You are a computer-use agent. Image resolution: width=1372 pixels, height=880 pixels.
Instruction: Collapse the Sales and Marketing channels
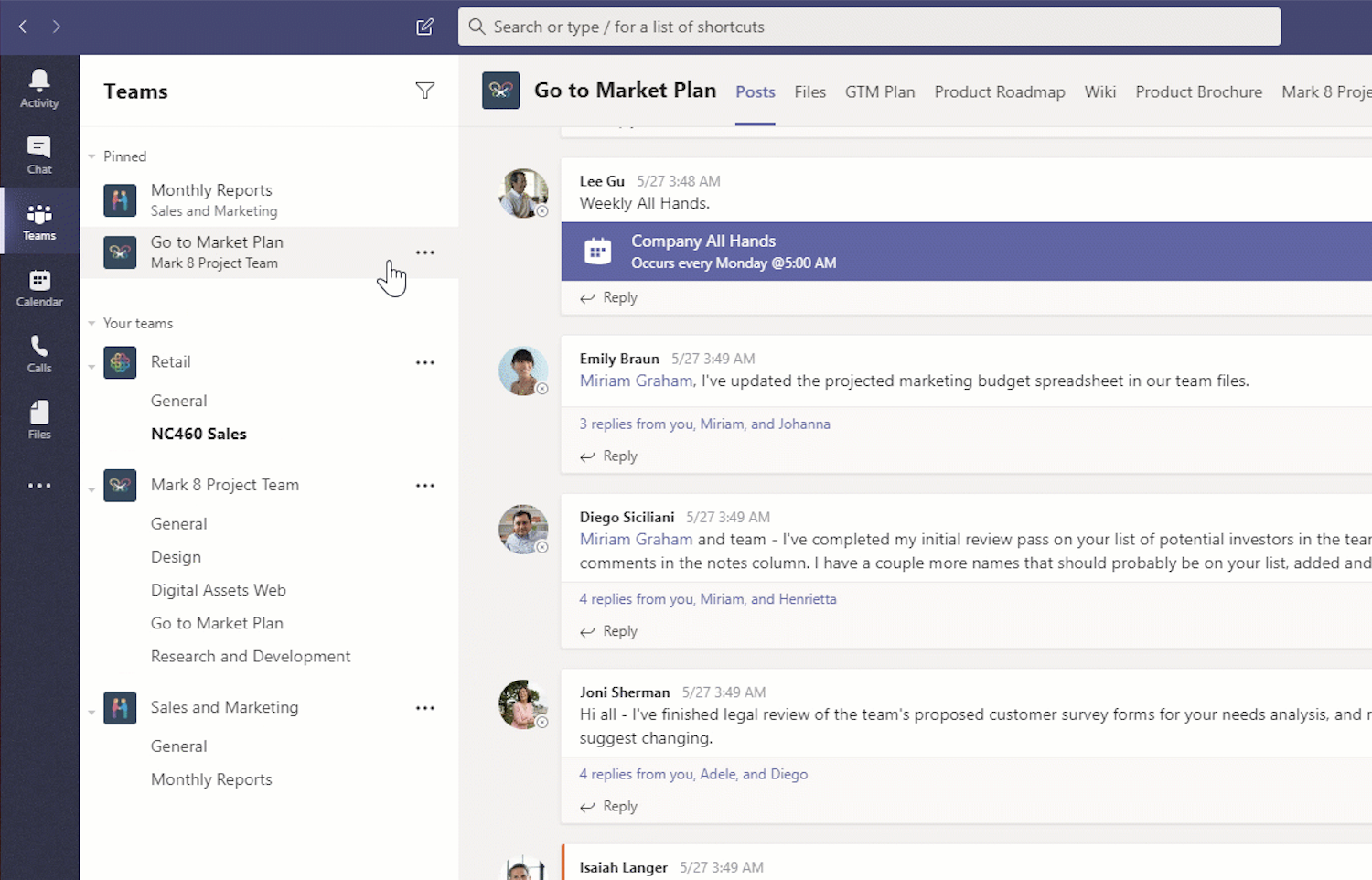[x=91, y=713]
